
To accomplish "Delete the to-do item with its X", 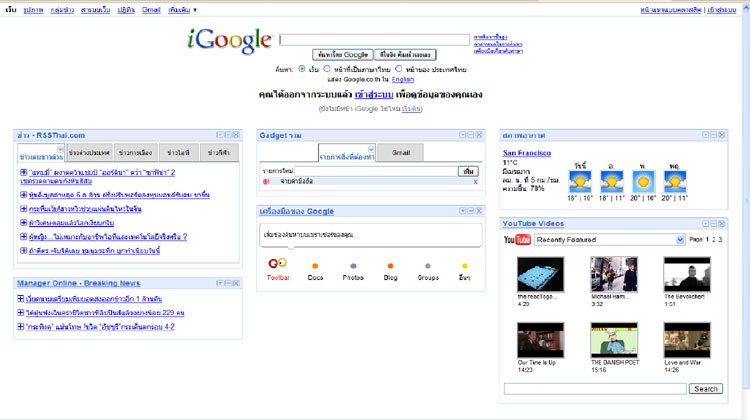I will [x=475, y=182].
